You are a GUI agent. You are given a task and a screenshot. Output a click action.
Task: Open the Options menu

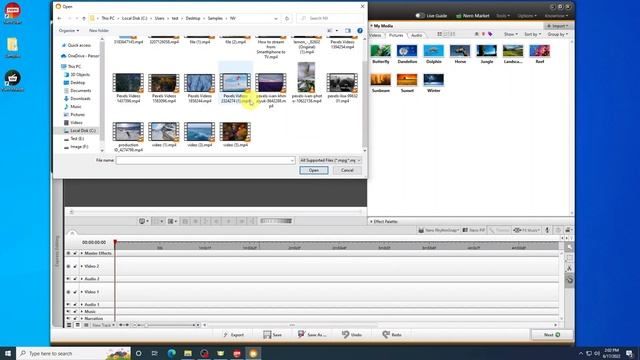point(527,16)
